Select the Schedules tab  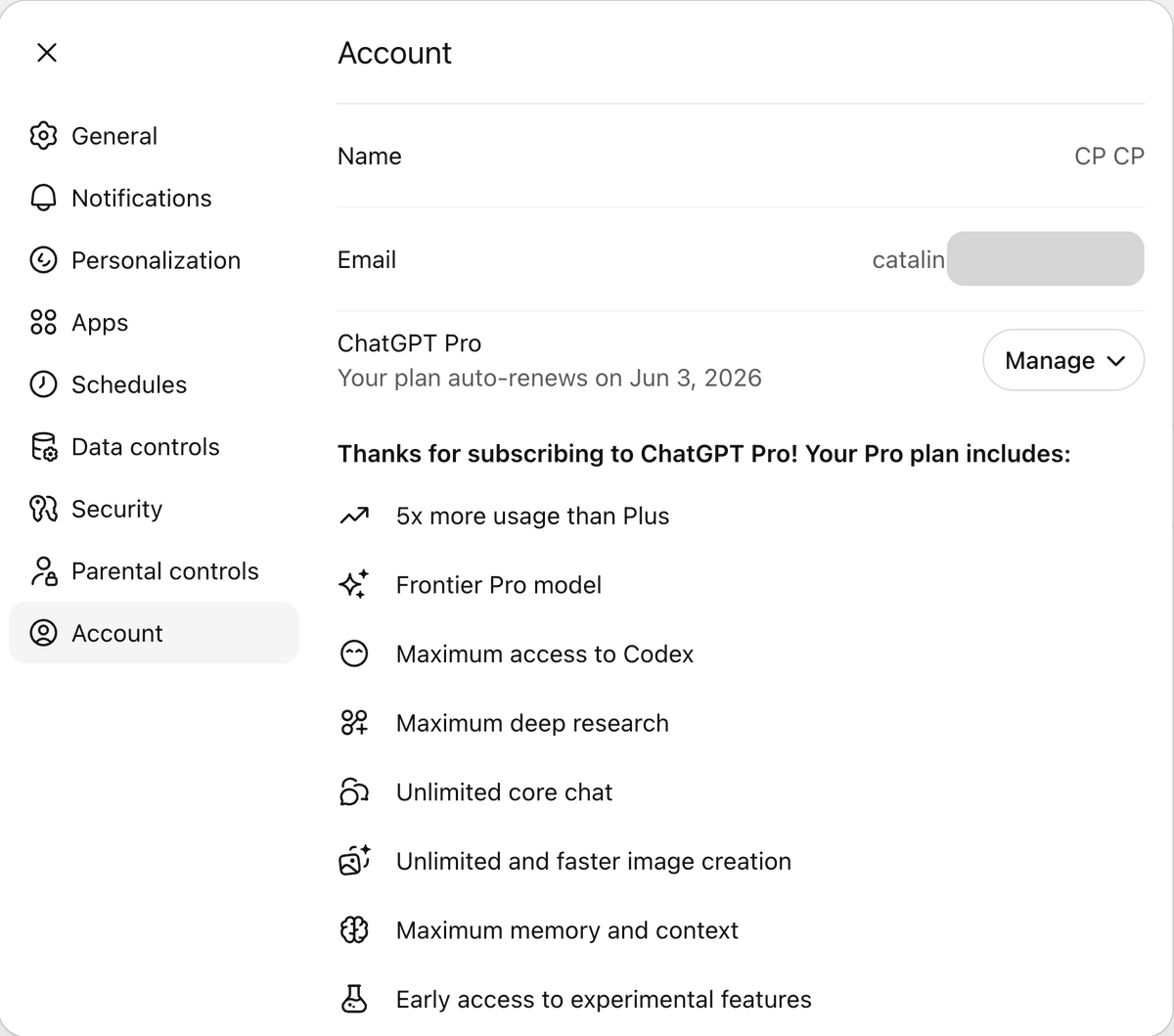[154, 384]
